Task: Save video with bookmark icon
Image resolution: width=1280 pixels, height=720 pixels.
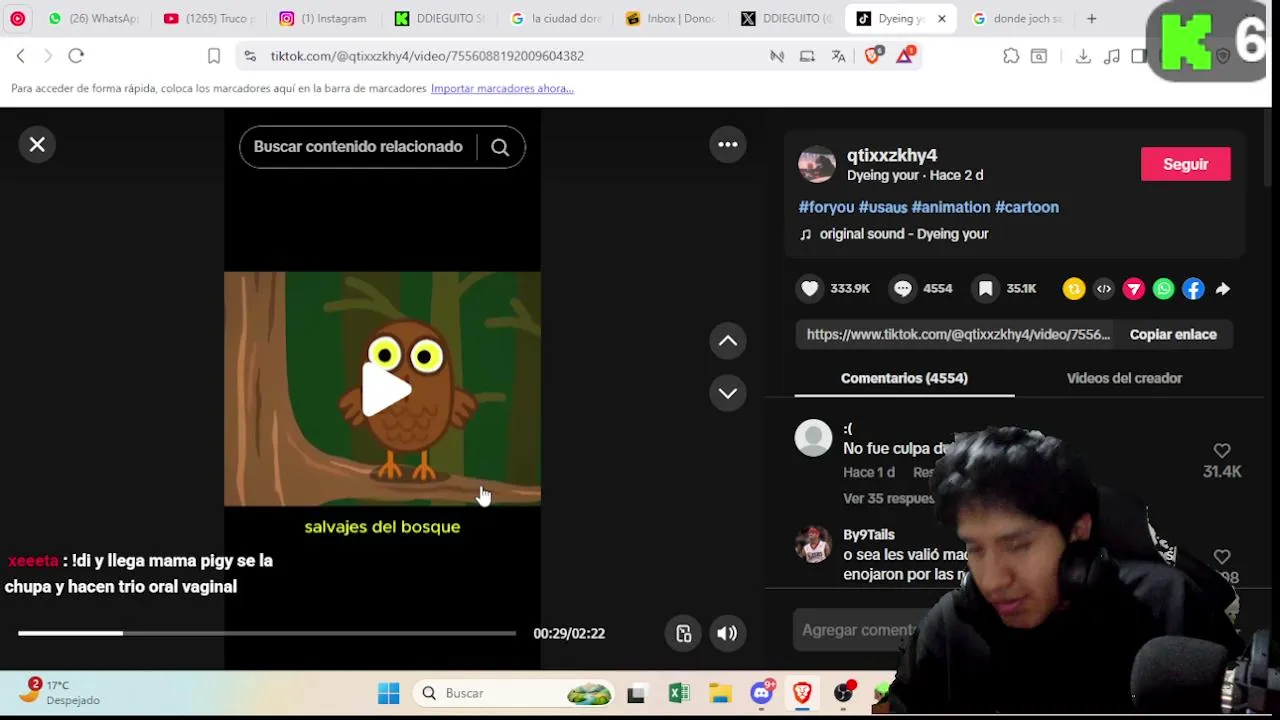Action: (986, 289)
